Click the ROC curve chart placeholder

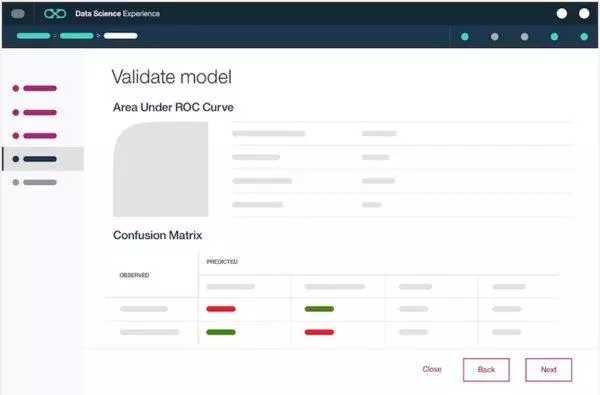click(161, 169)
